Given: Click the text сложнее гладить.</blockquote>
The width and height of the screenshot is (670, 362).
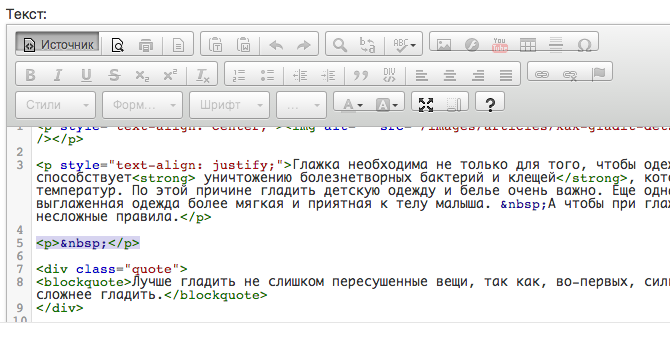Looking at the screenshot, I should tap(152, 295).
